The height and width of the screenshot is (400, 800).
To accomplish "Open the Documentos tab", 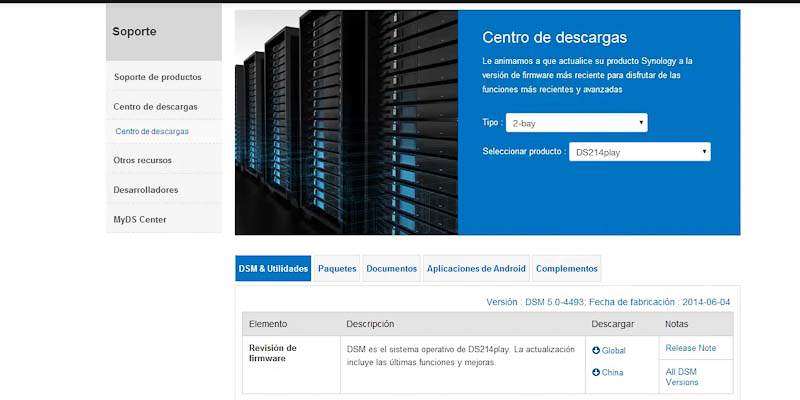I will point(391,268).
